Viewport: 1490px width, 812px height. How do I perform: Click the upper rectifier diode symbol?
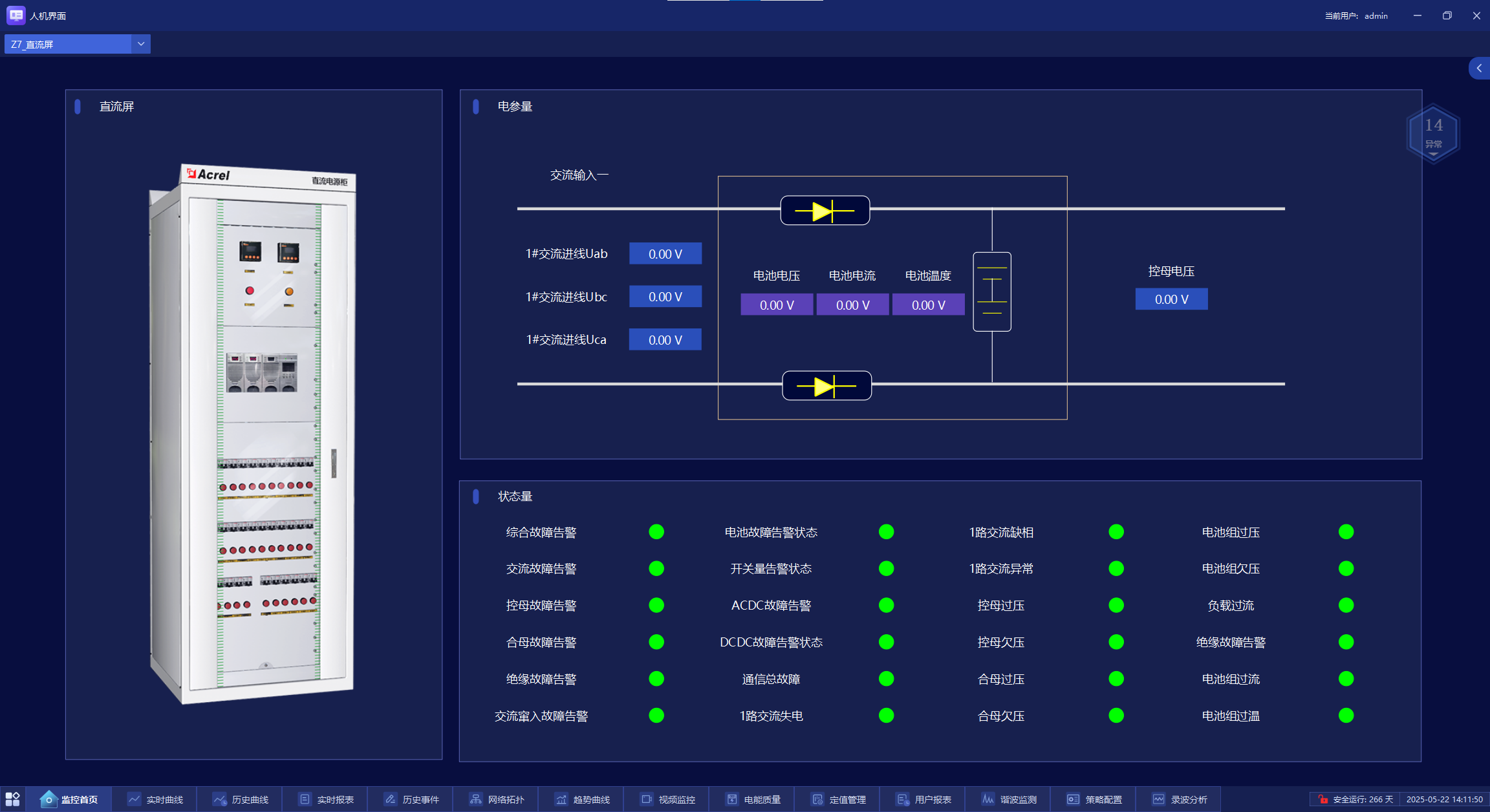(x=825, y=211)
